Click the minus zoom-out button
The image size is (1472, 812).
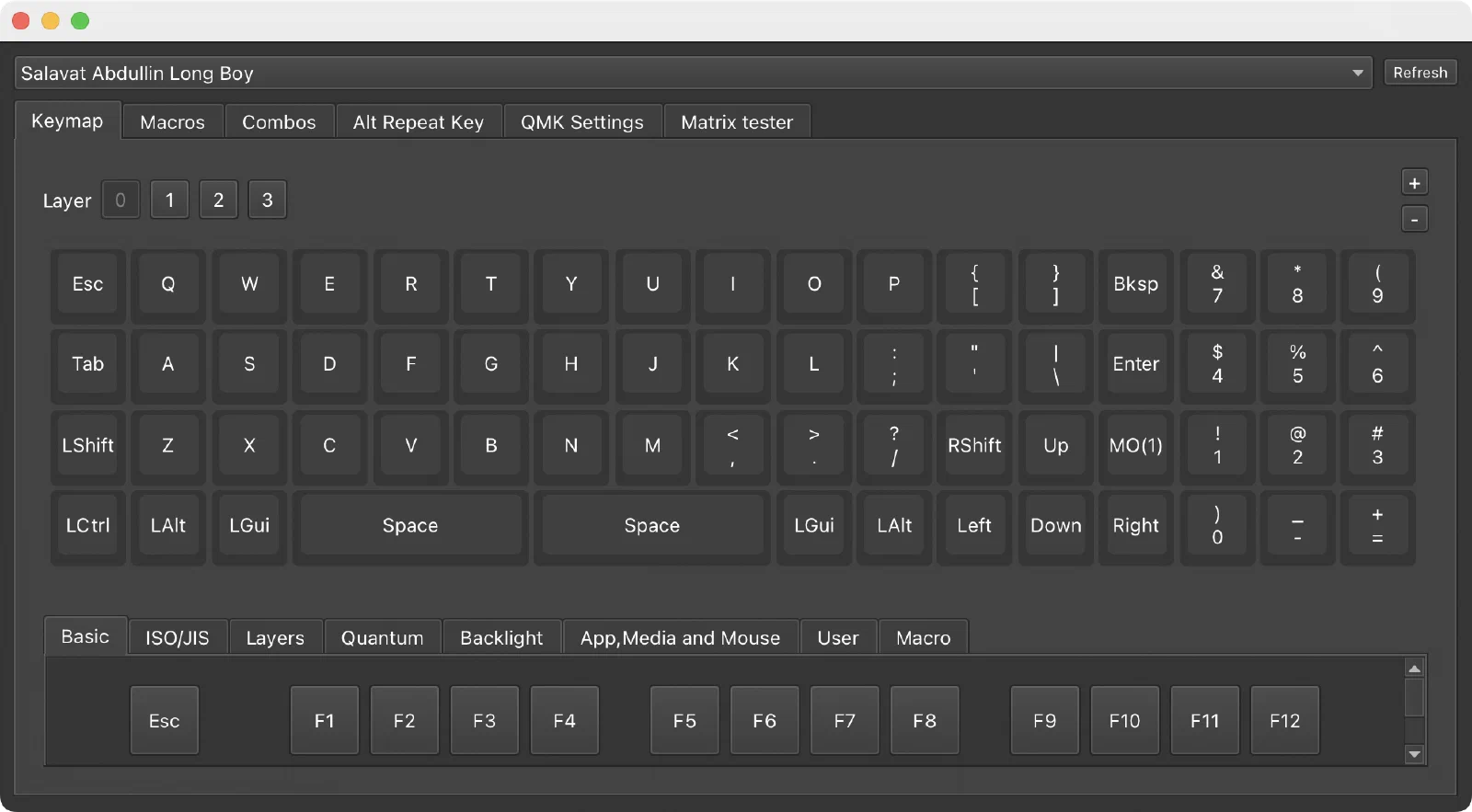click(x=1414, y=220)
